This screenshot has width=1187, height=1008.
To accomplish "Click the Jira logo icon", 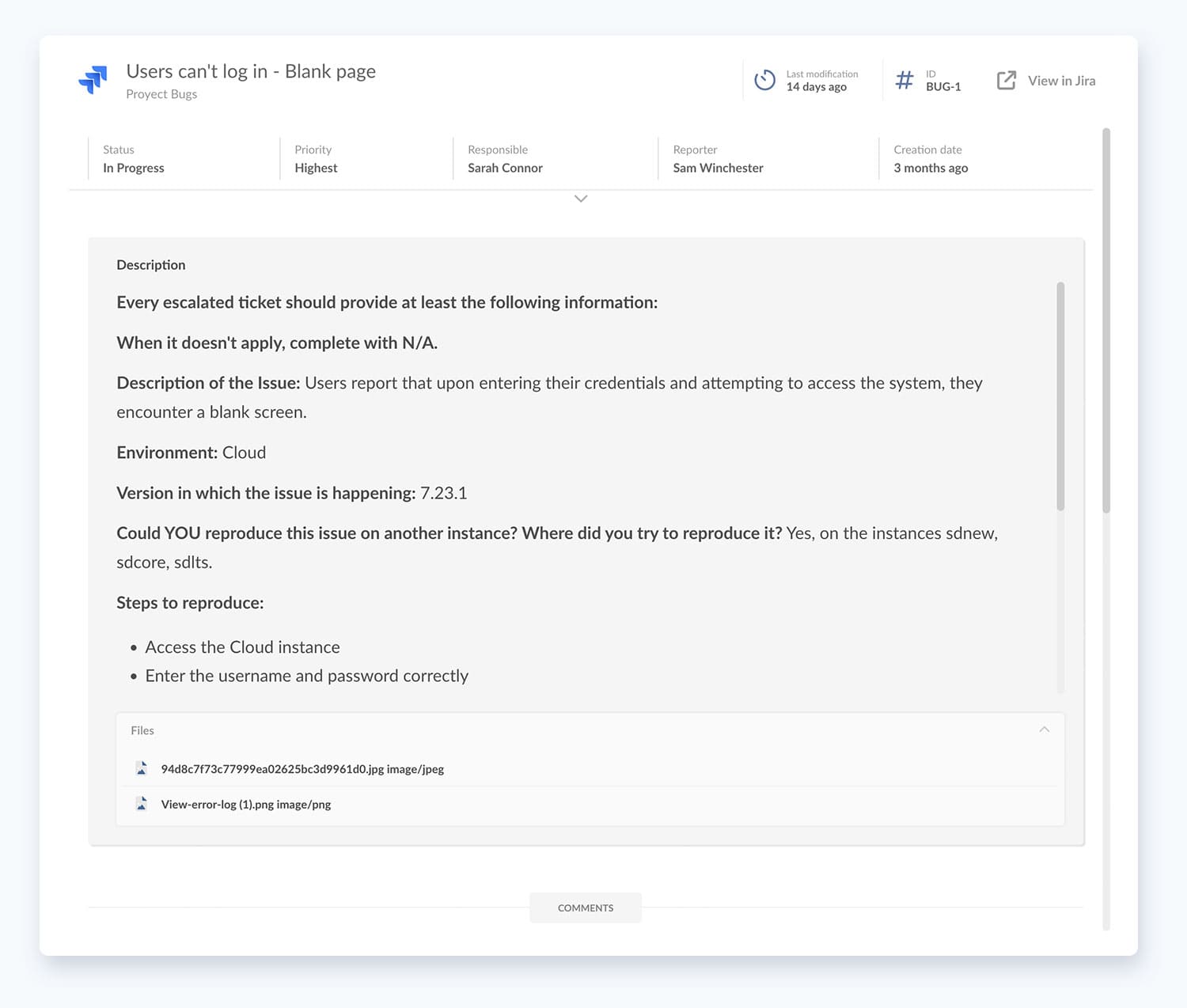I will pyautogui.click(x=93, y=80).
